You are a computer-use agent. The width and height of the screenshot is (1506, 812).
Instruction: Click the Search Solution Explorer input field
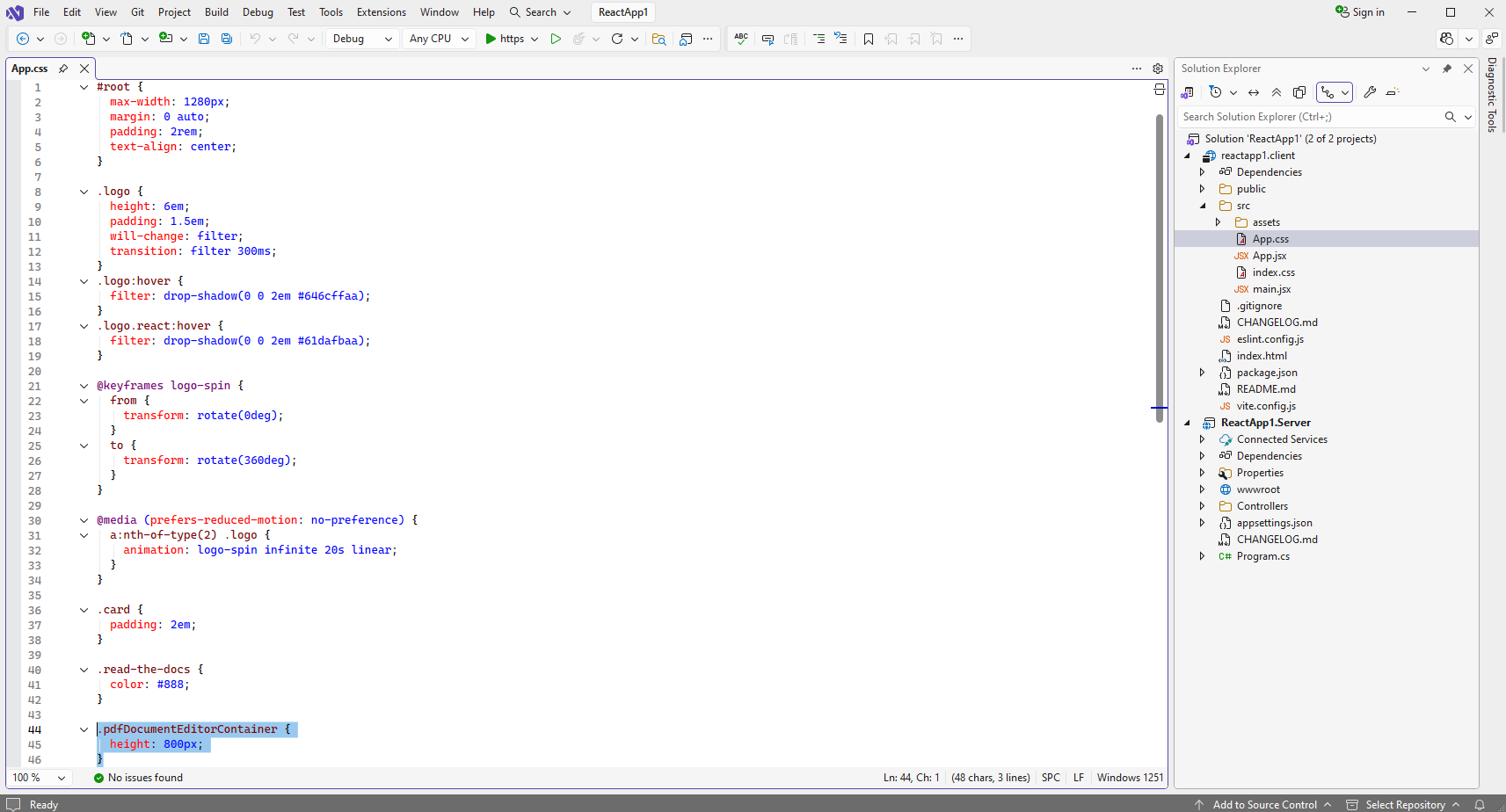[1310, 117]
